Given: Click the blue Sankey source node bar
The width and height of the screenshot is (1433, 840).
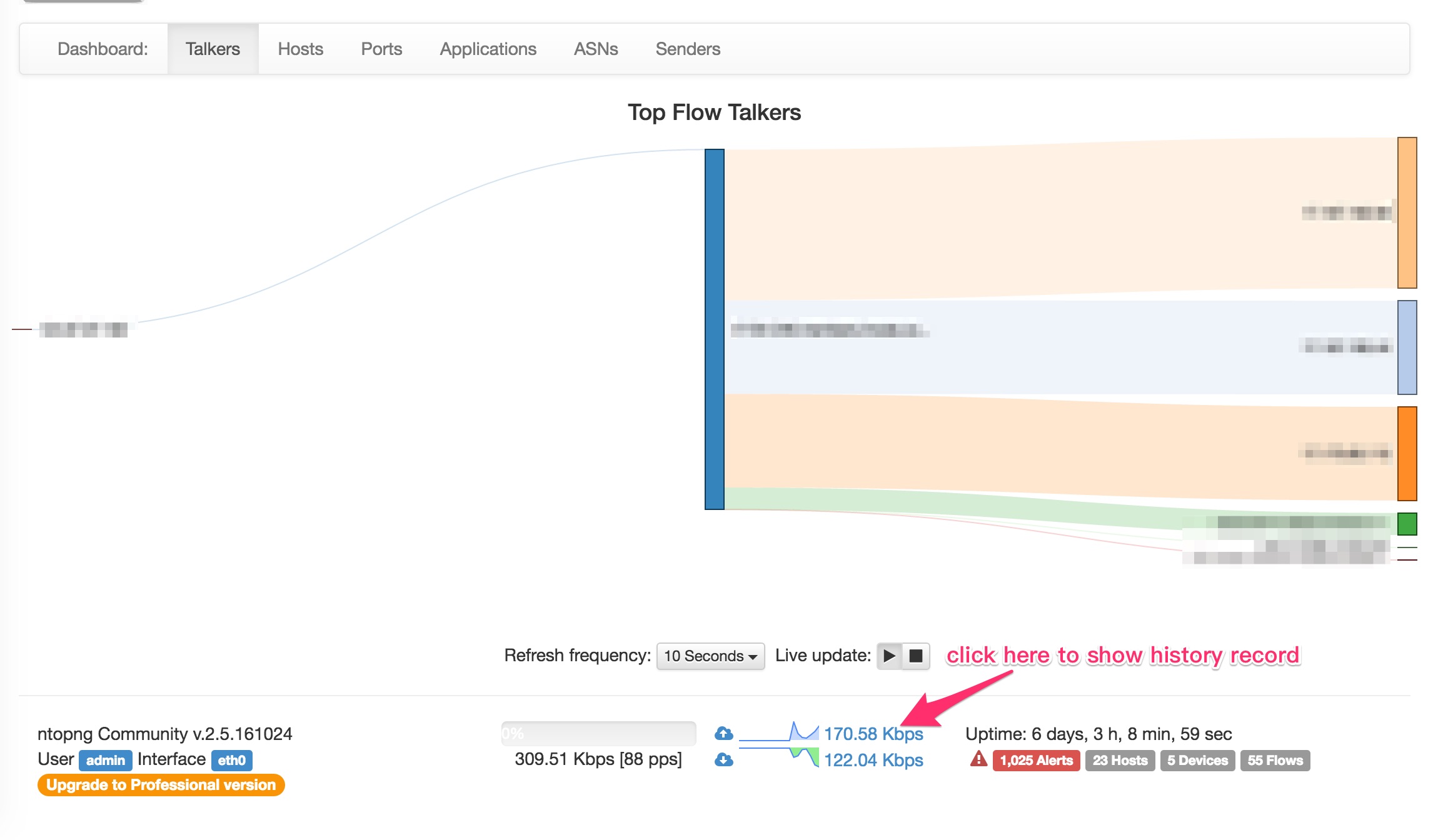Looking at the screenshot, I should tap(714, 329).
